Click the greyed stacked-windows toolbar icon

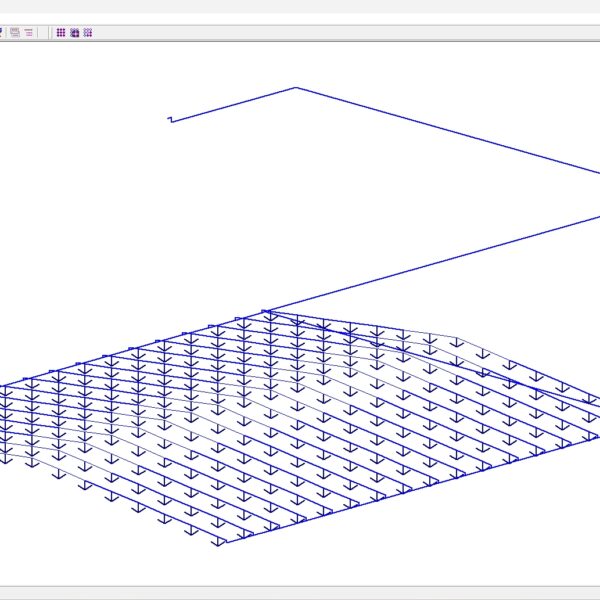(x=15, y=33)
